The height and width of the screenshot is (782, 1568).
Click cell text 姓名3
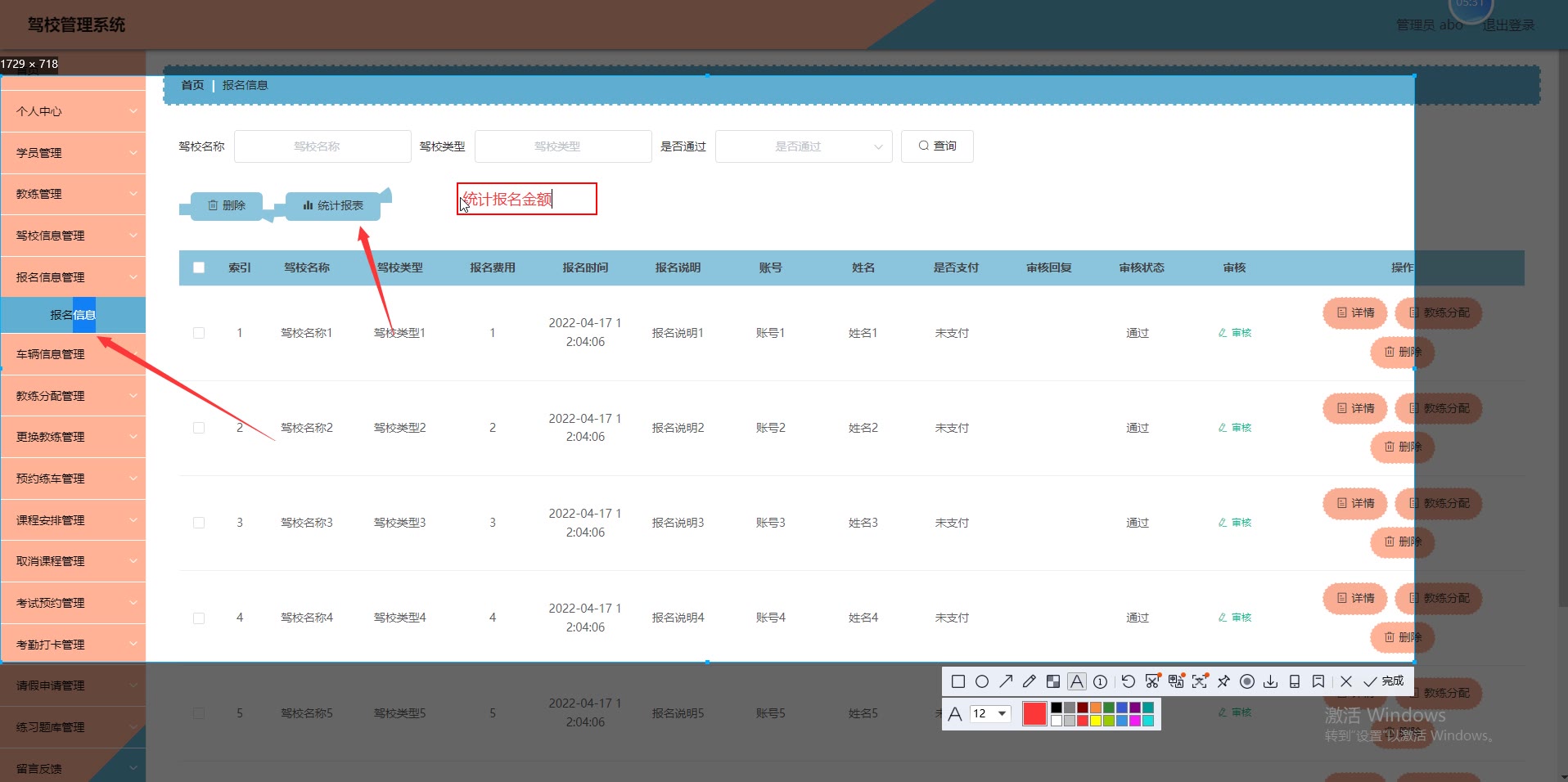[x=863, y=523]
